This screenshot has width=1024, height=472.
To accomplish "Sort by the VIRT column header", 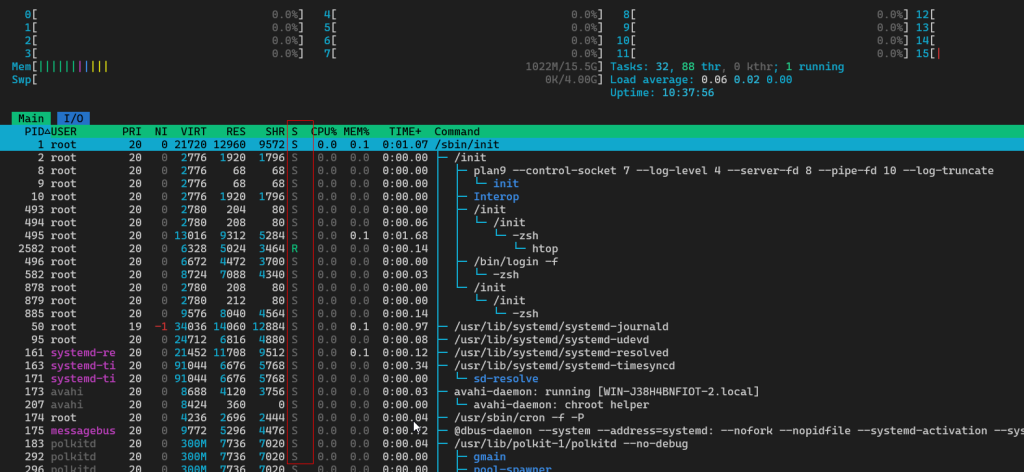I will (x=193, y=131).
